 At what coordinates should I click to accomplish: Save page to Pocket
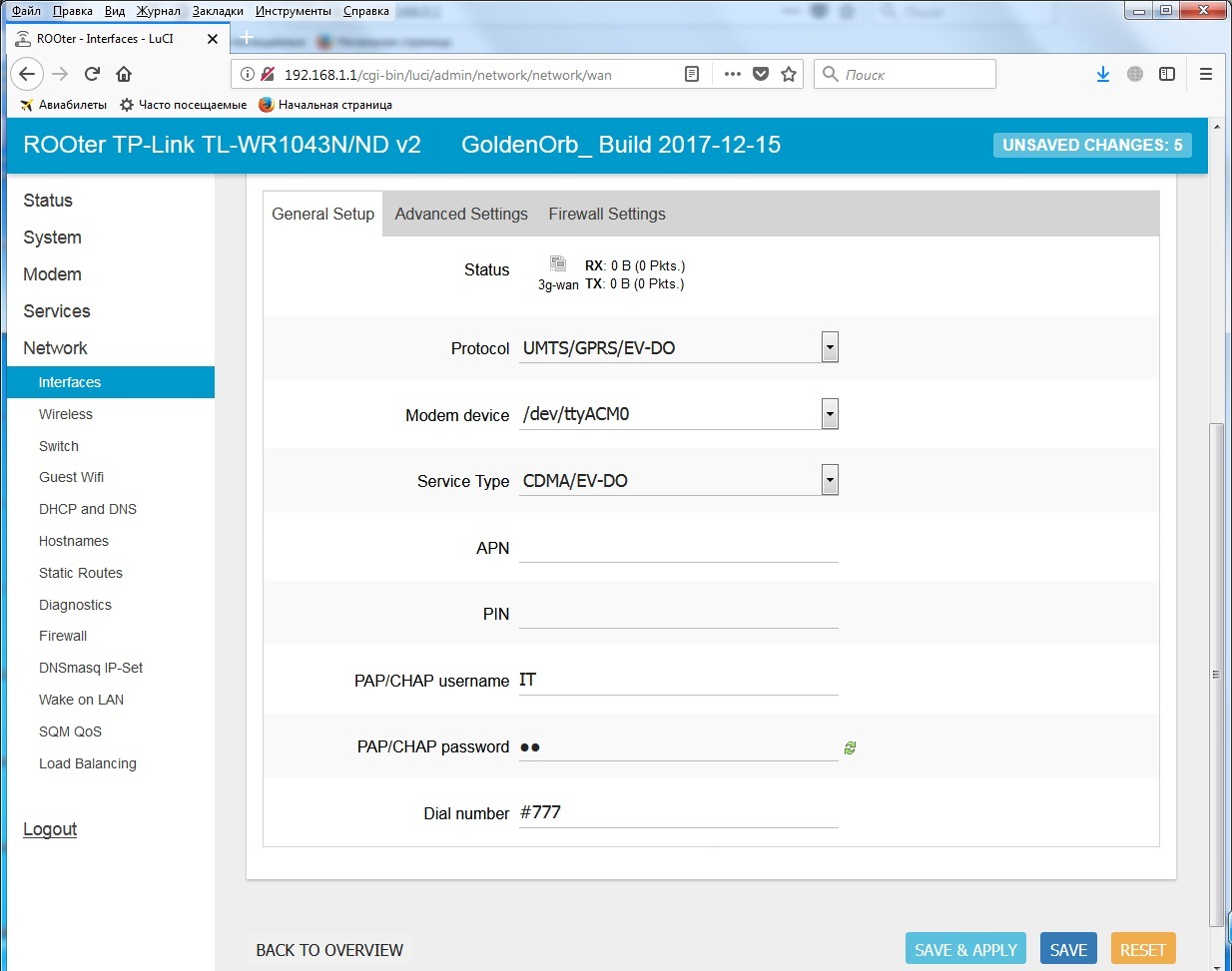point(761,74)
